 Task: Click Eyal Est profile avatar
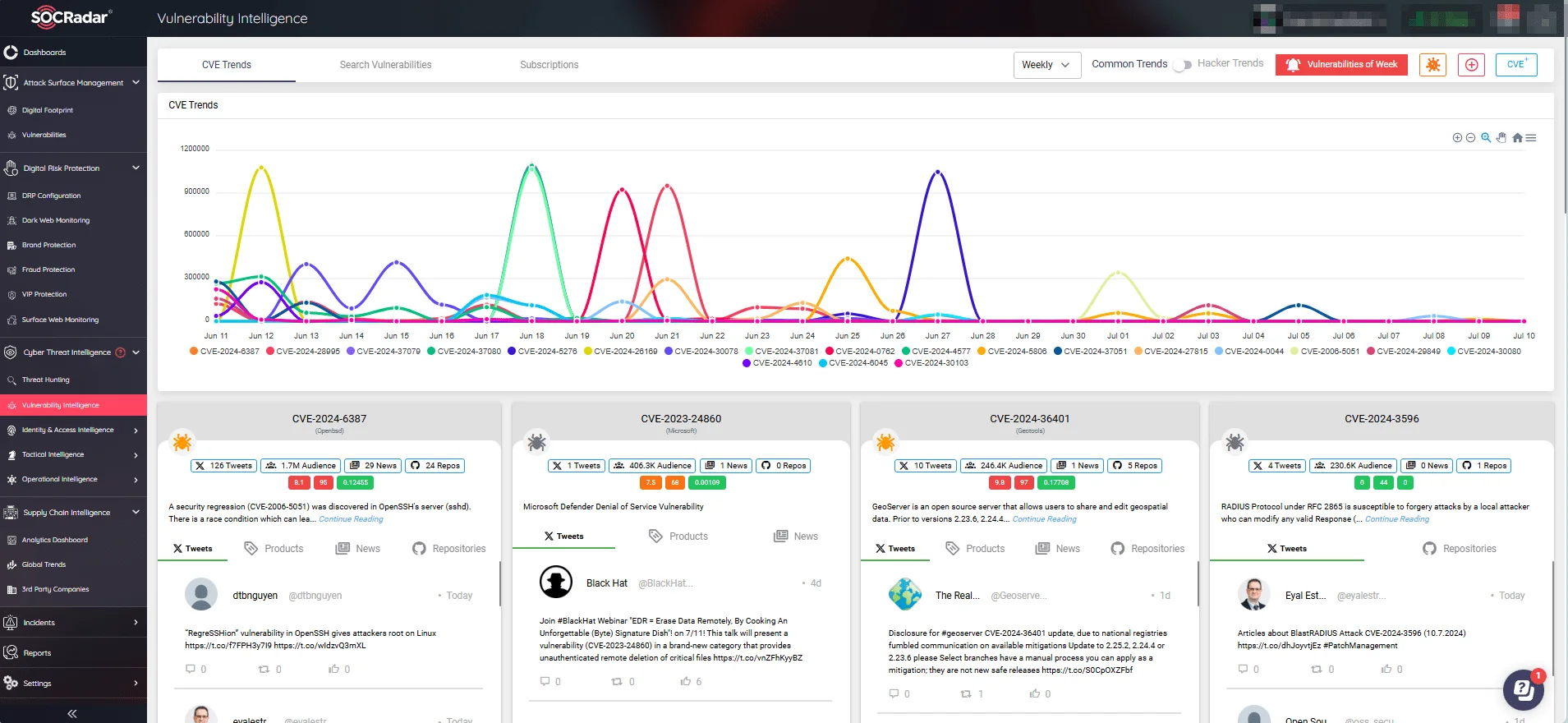[x=1253, y=594]
